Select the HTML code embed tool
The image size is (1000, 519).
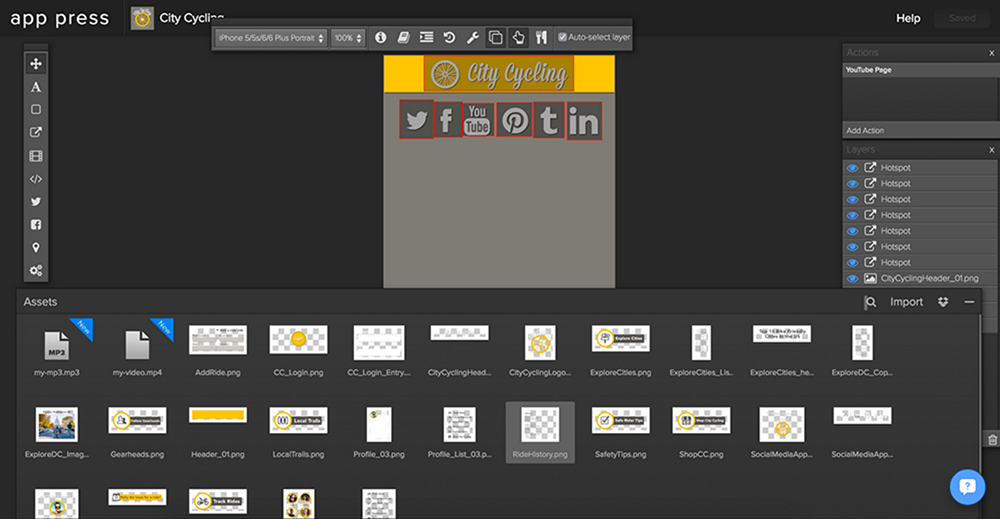pos(36,179)
